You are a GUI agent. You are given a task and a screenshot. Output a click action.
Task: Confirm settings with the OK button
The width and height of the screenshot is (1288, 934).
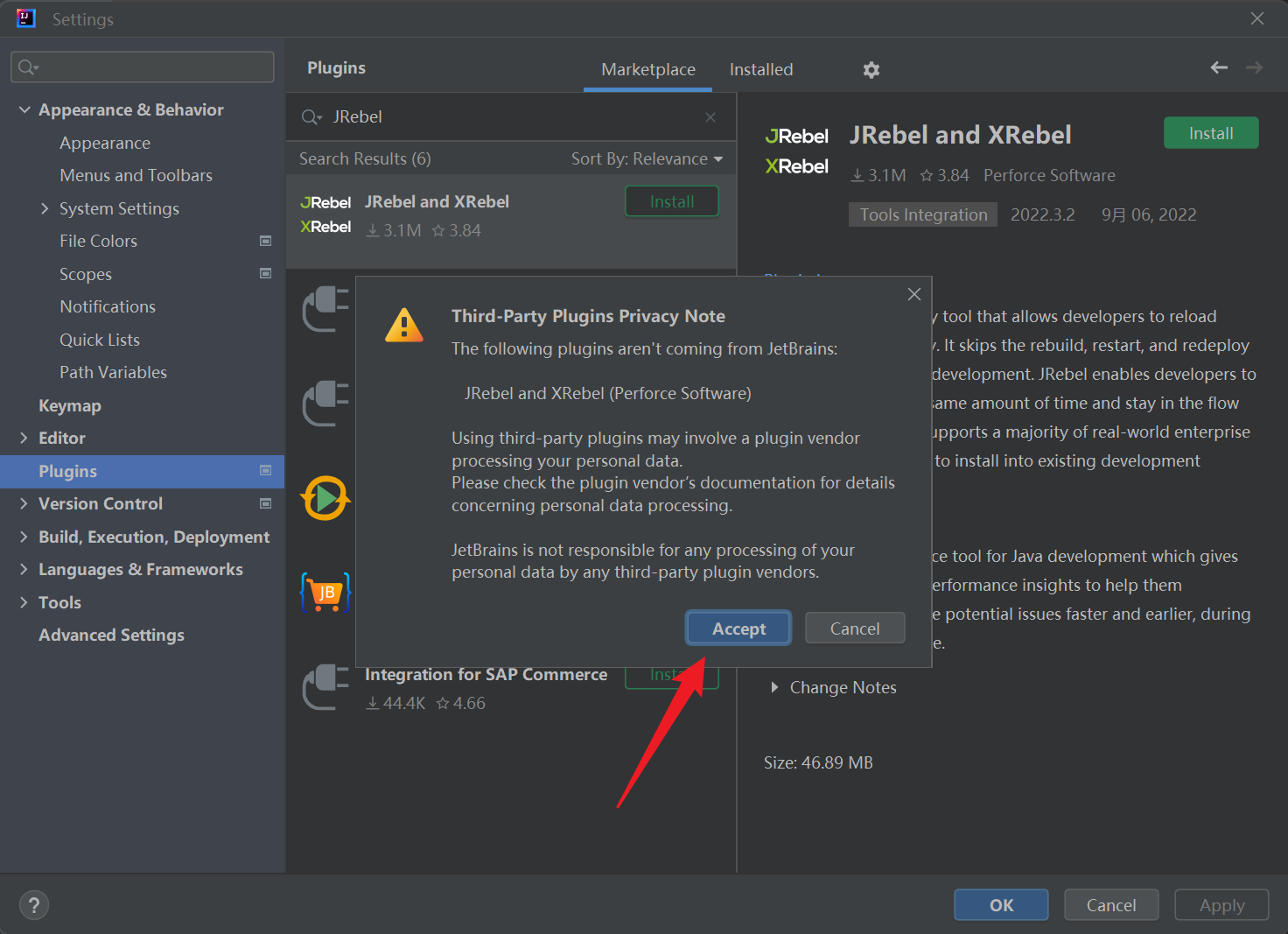point(1001,905)
